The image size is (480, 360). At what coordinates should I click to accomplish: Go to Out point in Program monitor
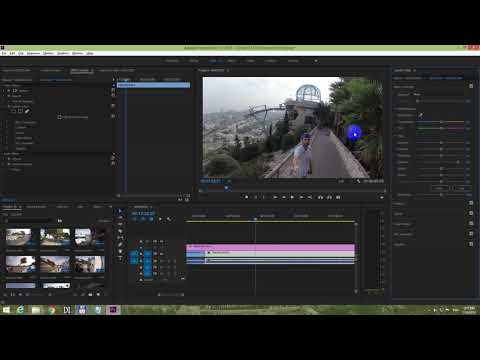[310, 197]
